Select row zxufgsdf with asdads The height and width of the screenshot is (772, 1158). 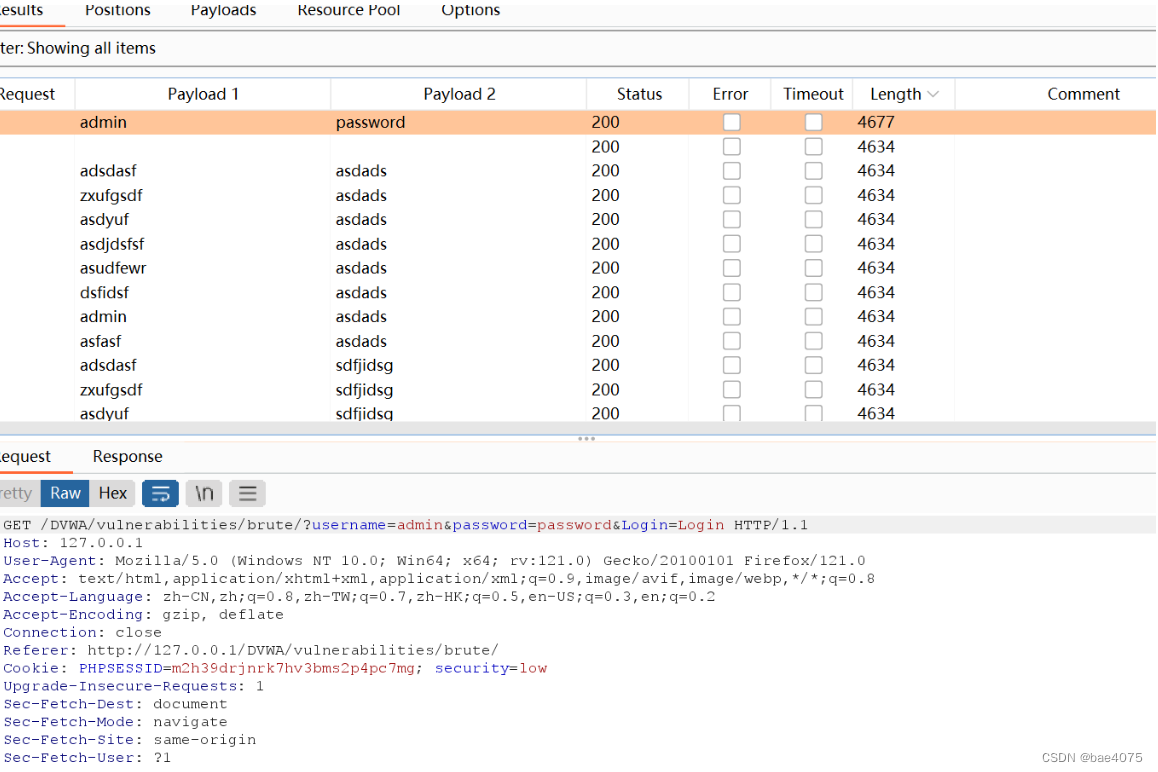coord(578,196)
